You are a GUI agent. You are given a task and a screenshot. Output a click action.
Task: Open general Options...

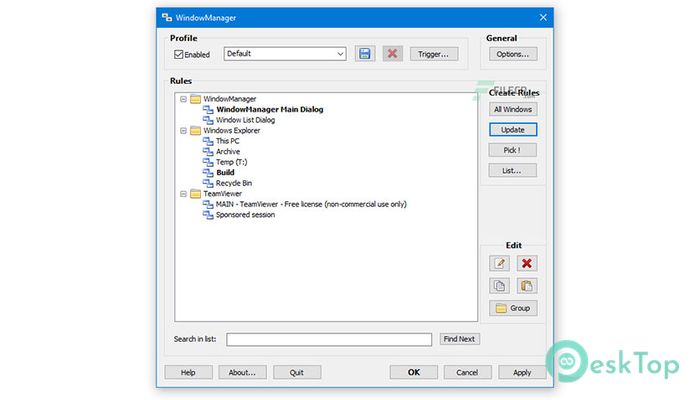[x=513, y=54]
